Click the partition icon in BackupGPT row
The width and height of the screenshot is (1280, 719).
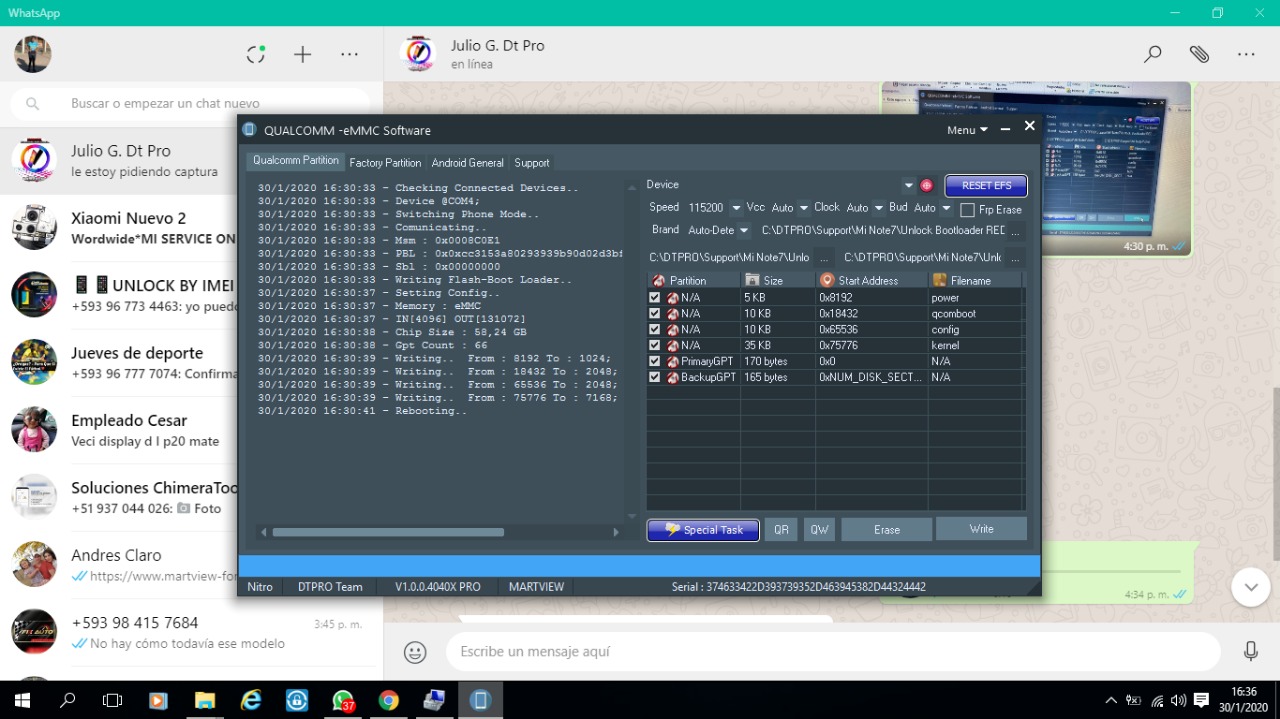pyautogui.click(x=673, y=377)
